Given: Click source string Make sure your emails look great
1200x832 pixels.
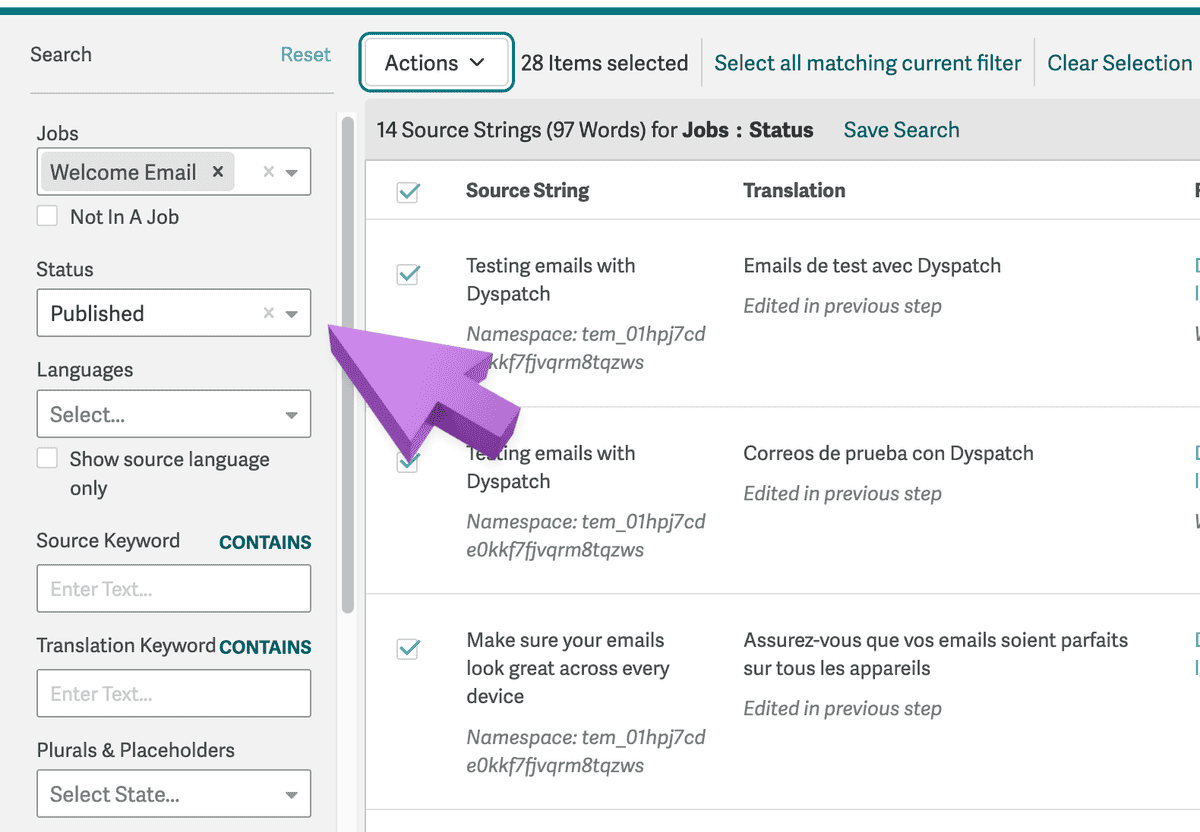Looking at the screenshot, I should coord(567,668).
